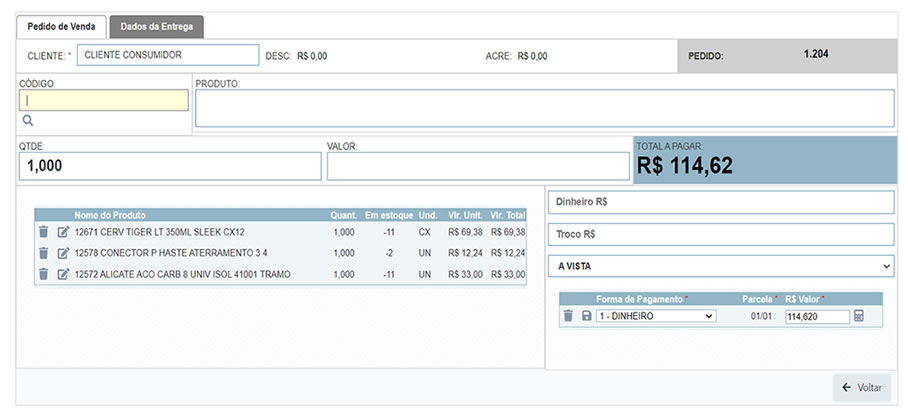The width and height of the screenshot is (908, 408).
Task: Open the 1 - DINHEIRO payment method dropdown
Action: coord(655,316)
